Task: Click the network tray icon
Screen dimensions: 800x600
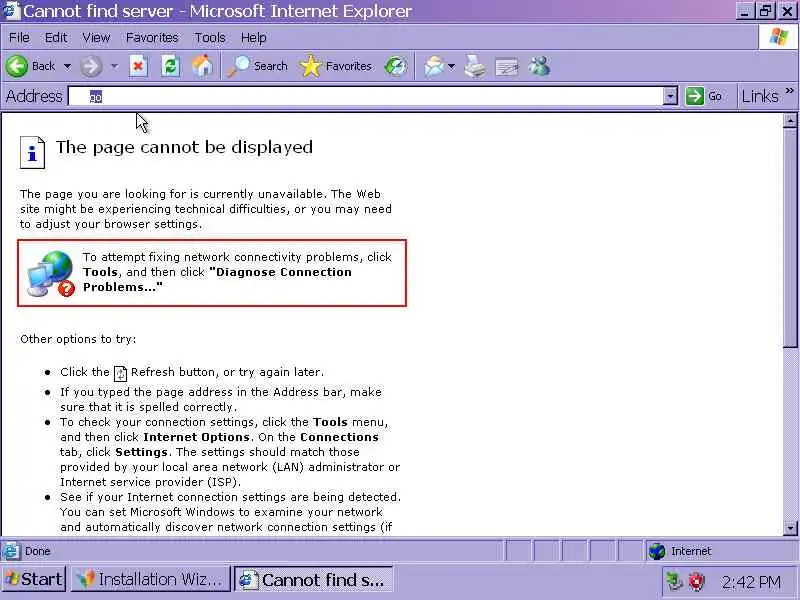Action: pos(674,581)
